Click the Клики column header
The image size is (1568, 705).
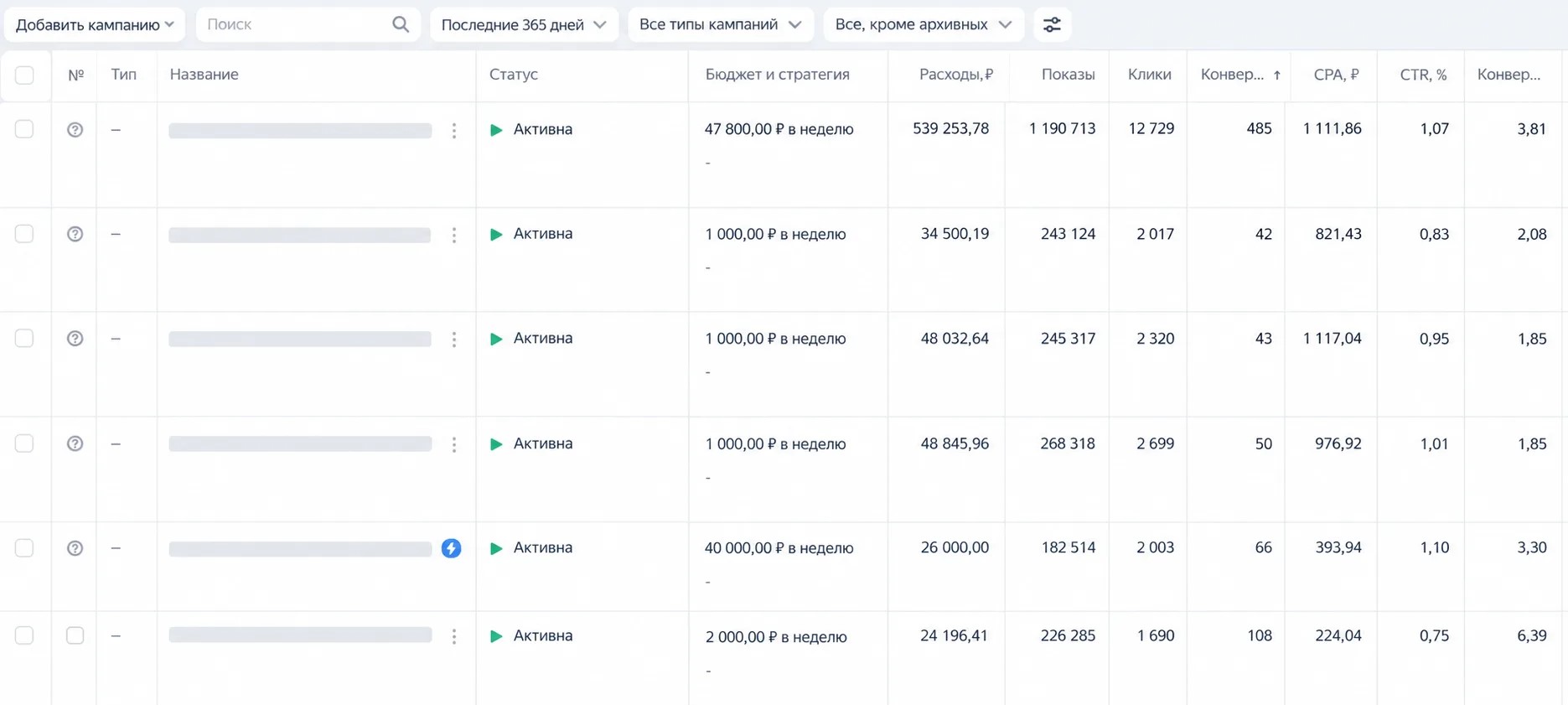click(x=1149, y=75)
